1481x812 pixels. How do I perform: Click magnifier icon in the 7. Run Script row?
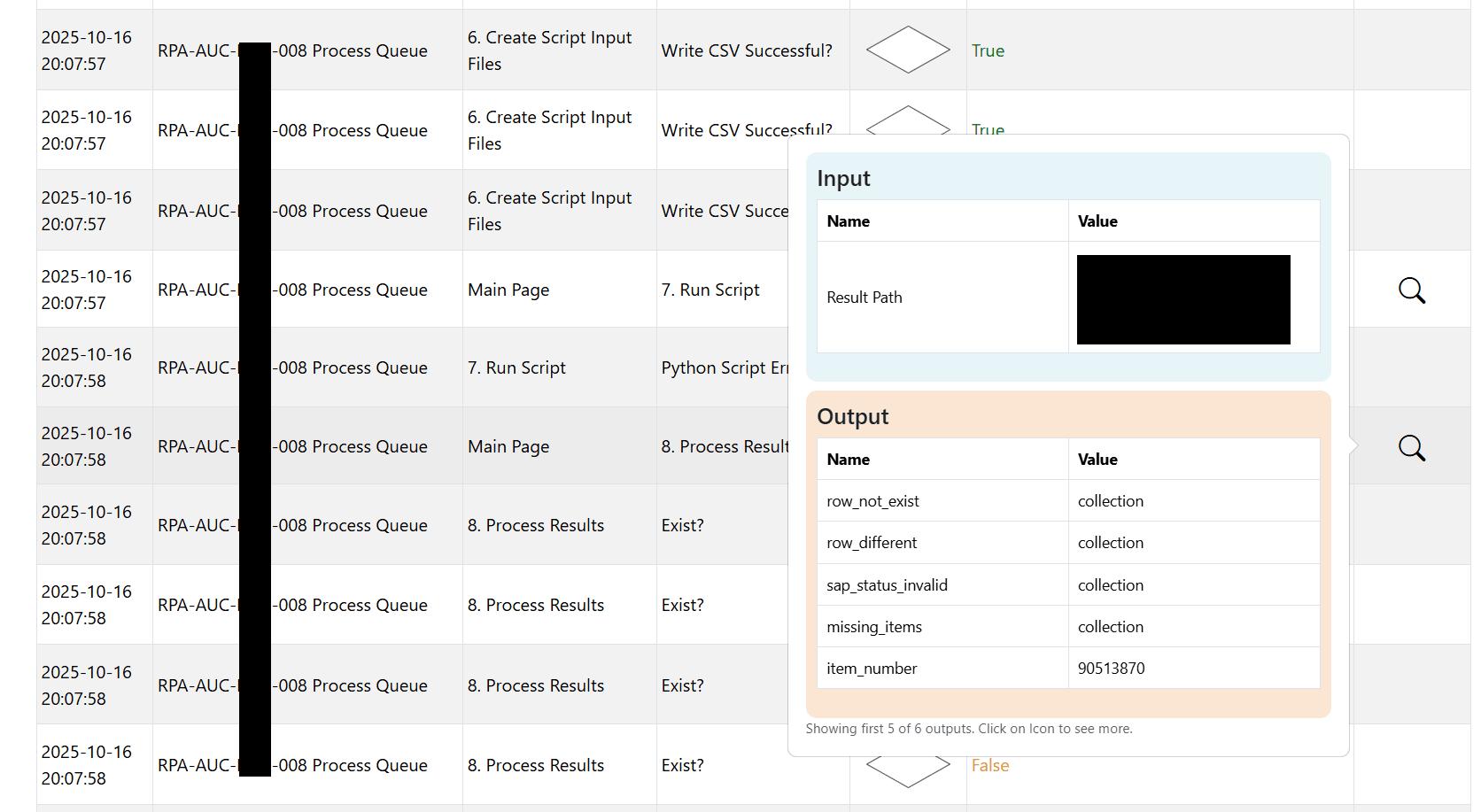[1411, 290]
